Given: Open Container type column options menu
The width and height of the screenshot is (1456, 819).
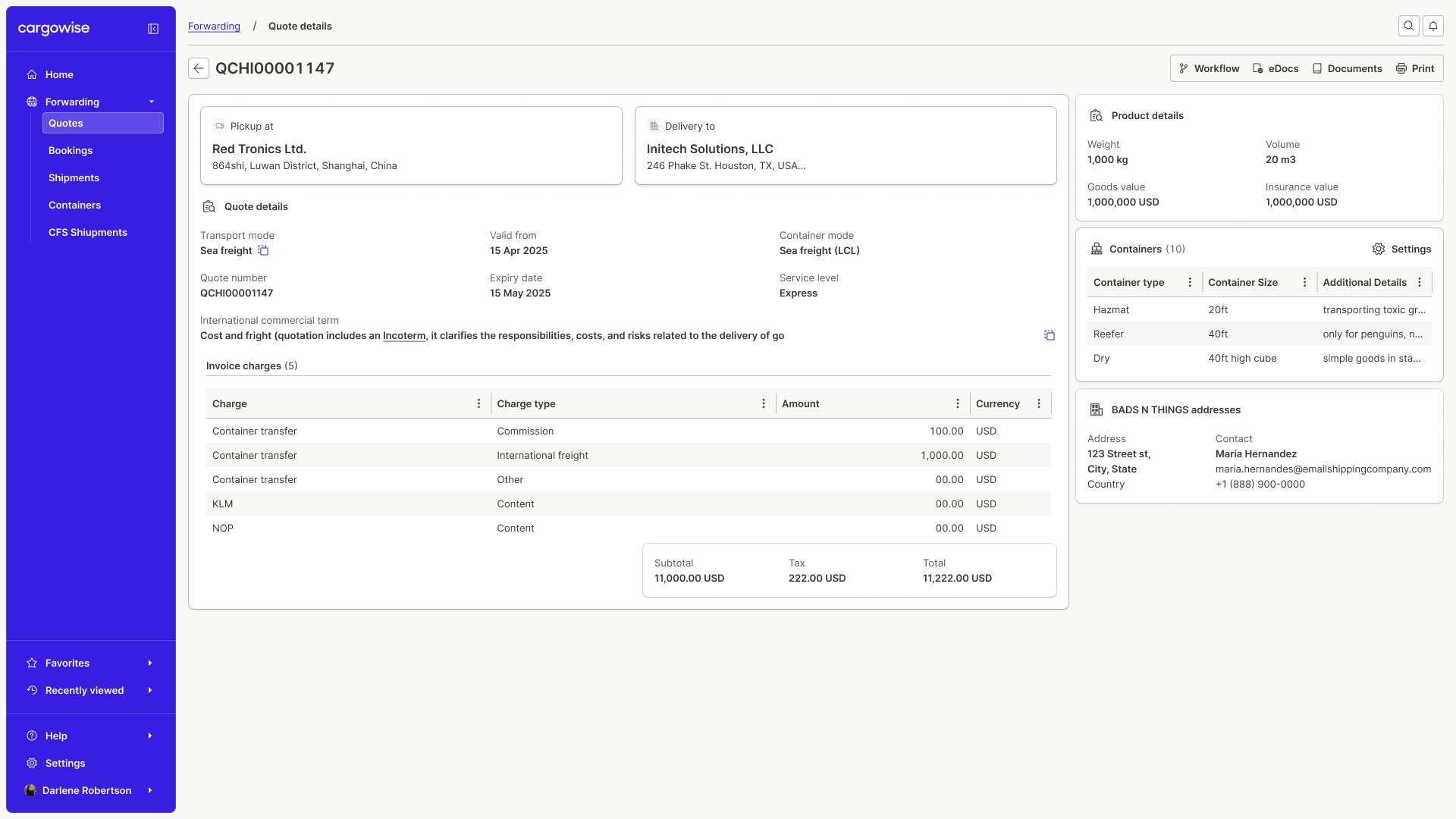Looking at the screenshot, I should (x=1190, y=282).
